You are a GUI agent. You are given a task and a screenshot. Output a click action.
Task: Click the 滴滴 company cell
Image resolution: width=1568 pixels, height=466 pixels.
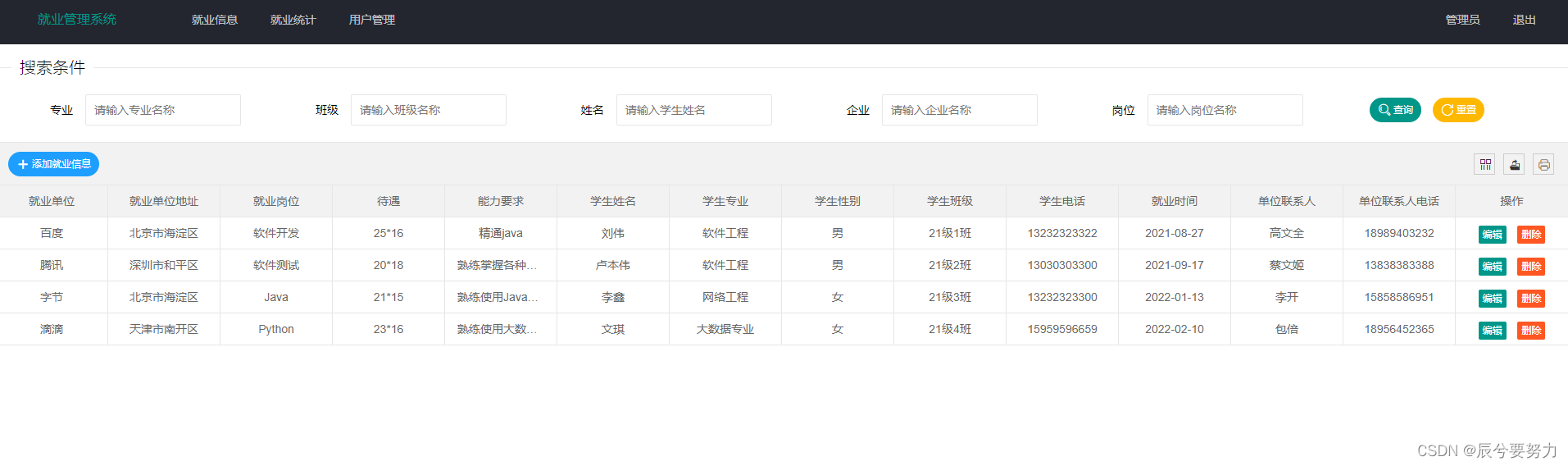[52, 329]
